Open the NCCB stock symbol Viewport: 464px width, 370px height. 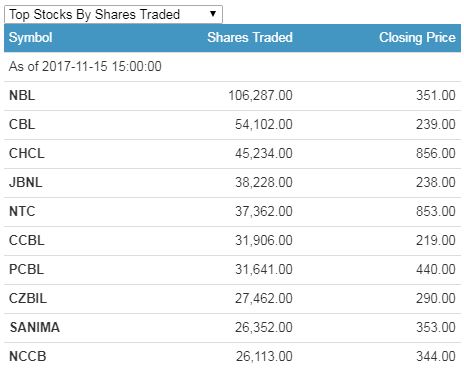pyautogui.click(x=28, y=356)
